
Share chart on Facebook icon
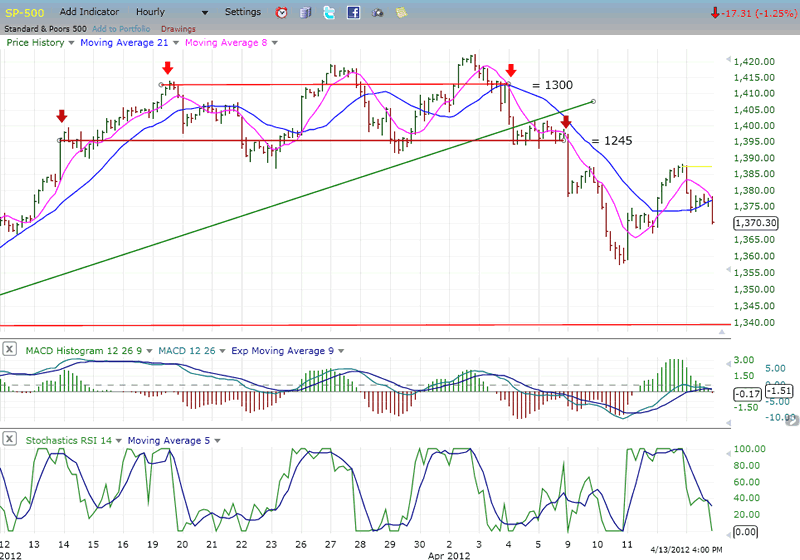pyautogui.click(x=353, y=13)
